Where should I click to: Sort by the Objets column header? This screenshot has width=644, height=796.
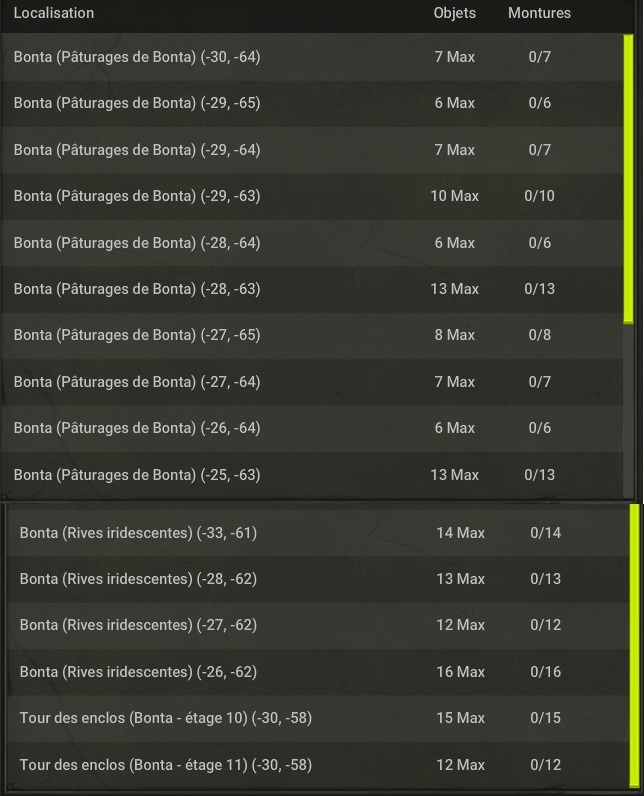point(455,13)
